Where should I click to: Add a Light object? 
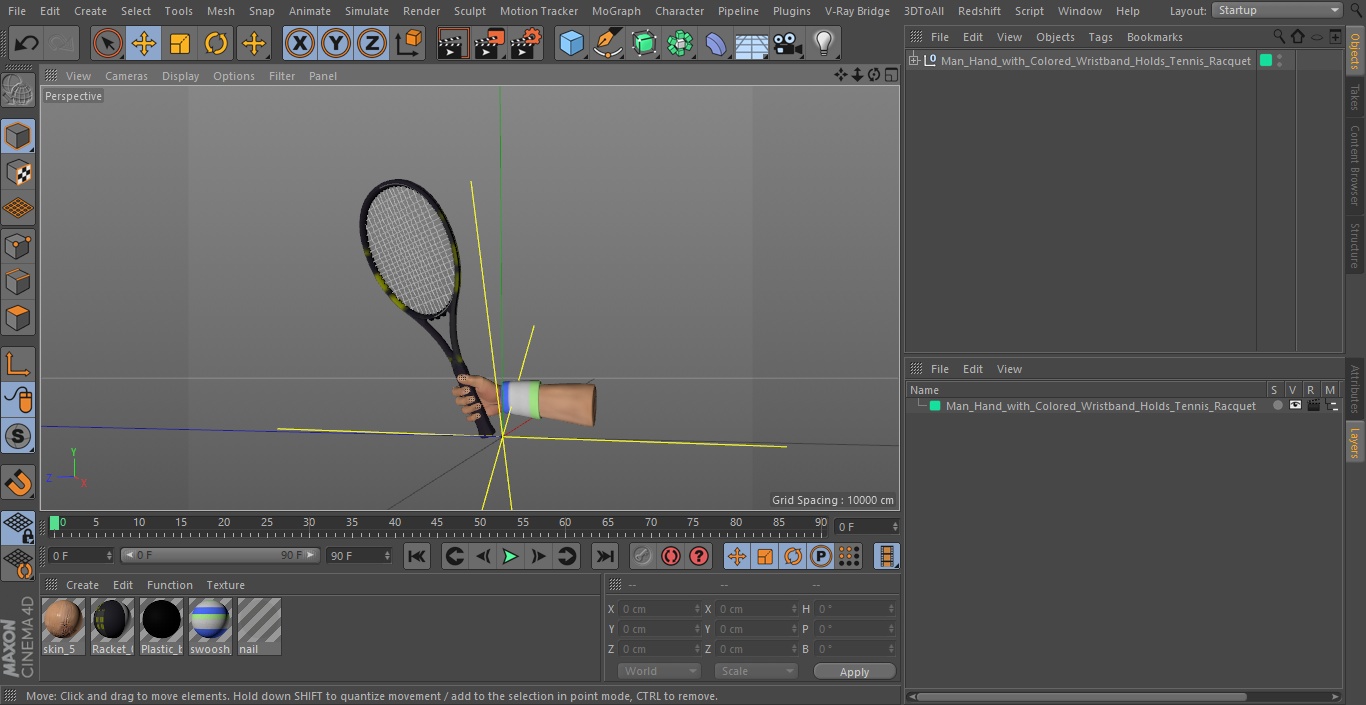pyautogui.click(x=823, y=43)
